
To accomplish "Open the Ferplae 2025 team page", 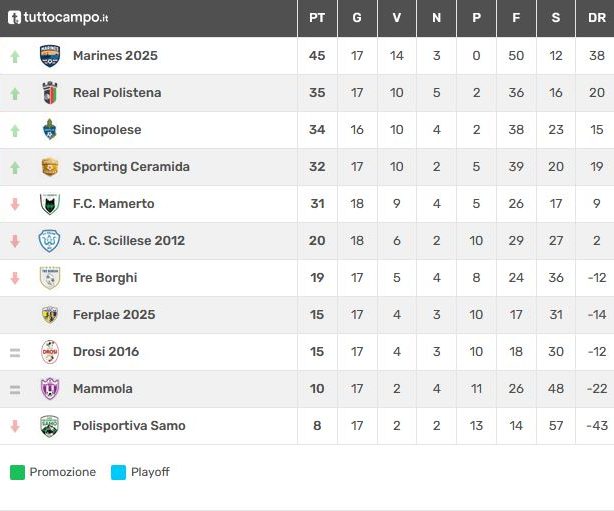I will (114, 315).
